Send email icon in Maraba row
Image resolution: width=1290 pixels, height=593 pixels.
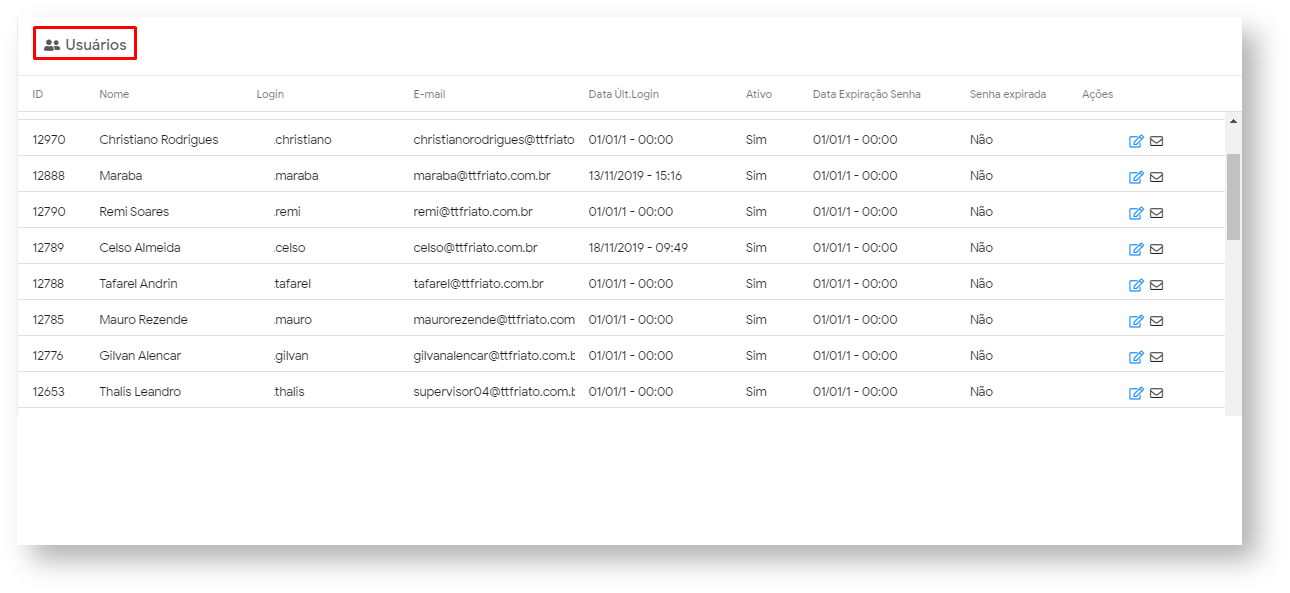click(x=1156, y=177)
